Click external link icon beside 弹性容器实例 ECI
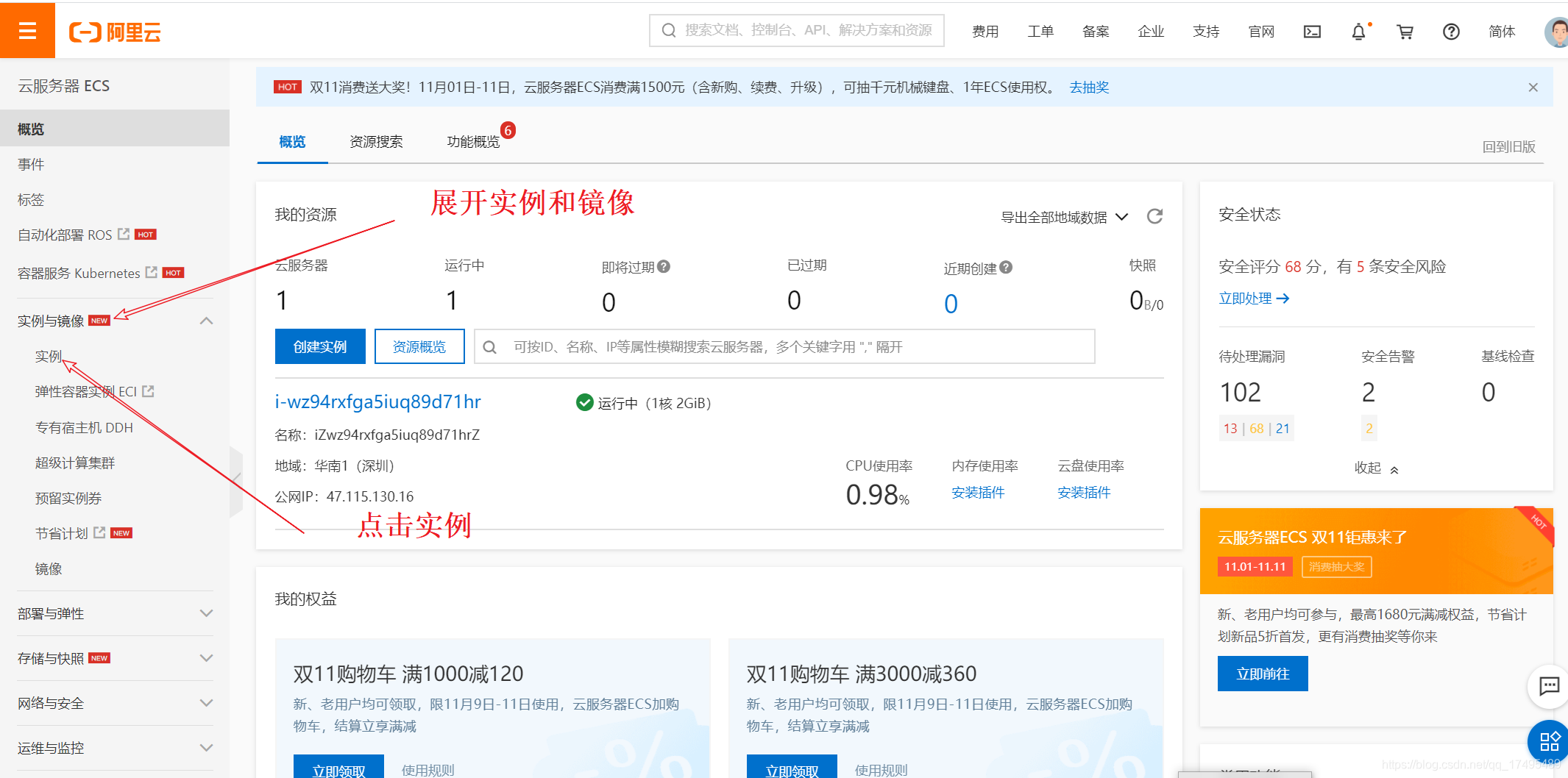 point(148,391)
